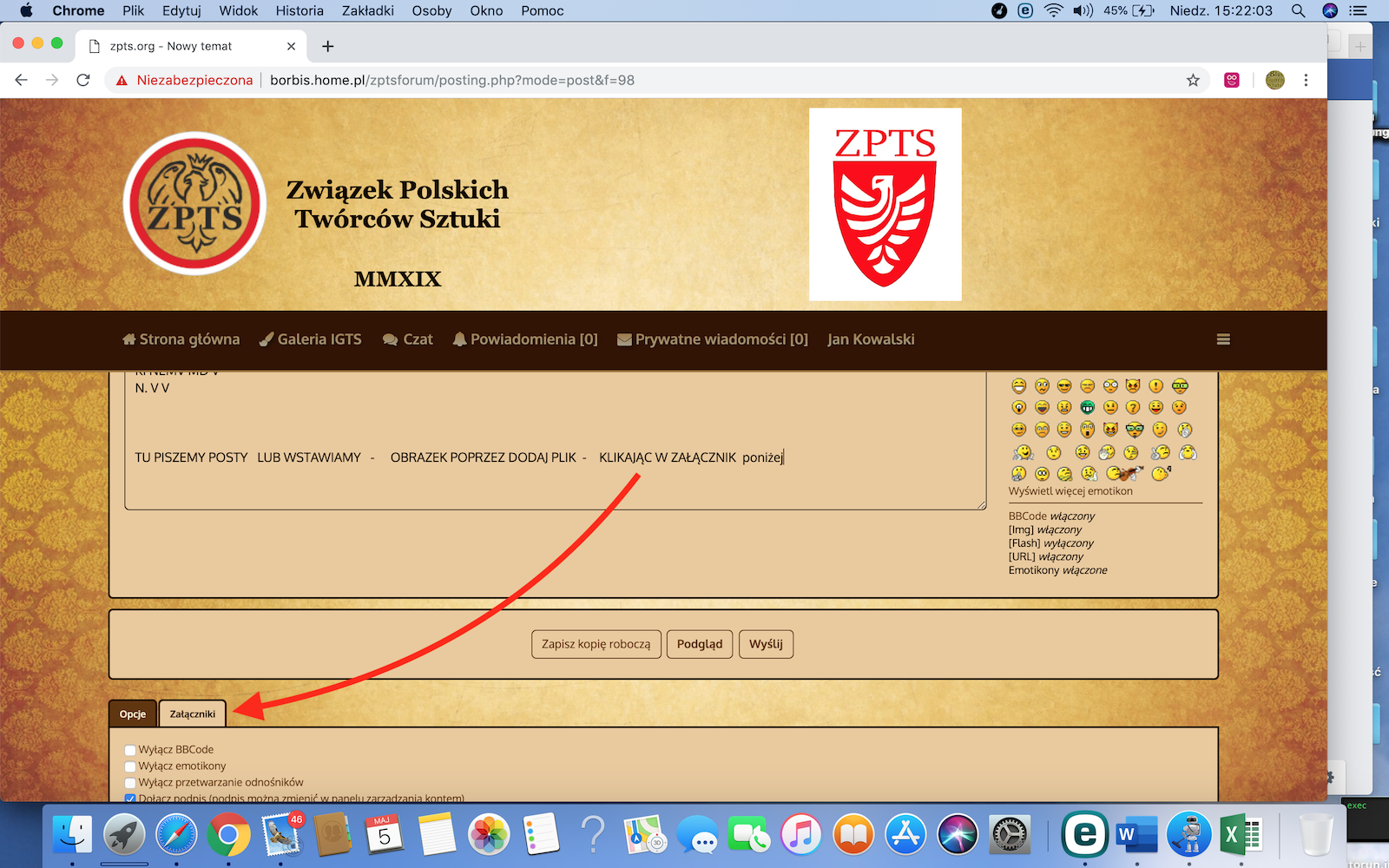Launch Microsoft Word from the dock

[x=1136, y=836]
